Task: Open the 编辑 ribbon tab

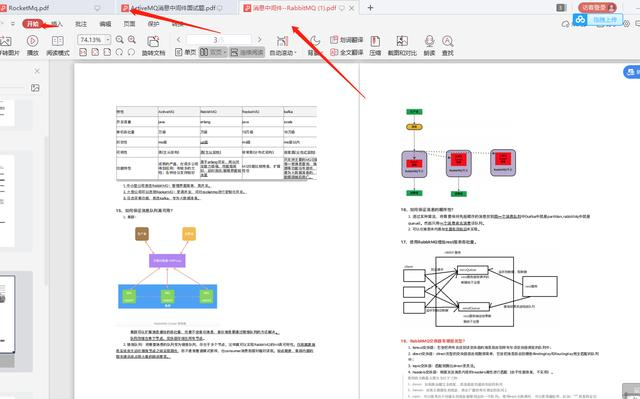Action: [105, 24]
